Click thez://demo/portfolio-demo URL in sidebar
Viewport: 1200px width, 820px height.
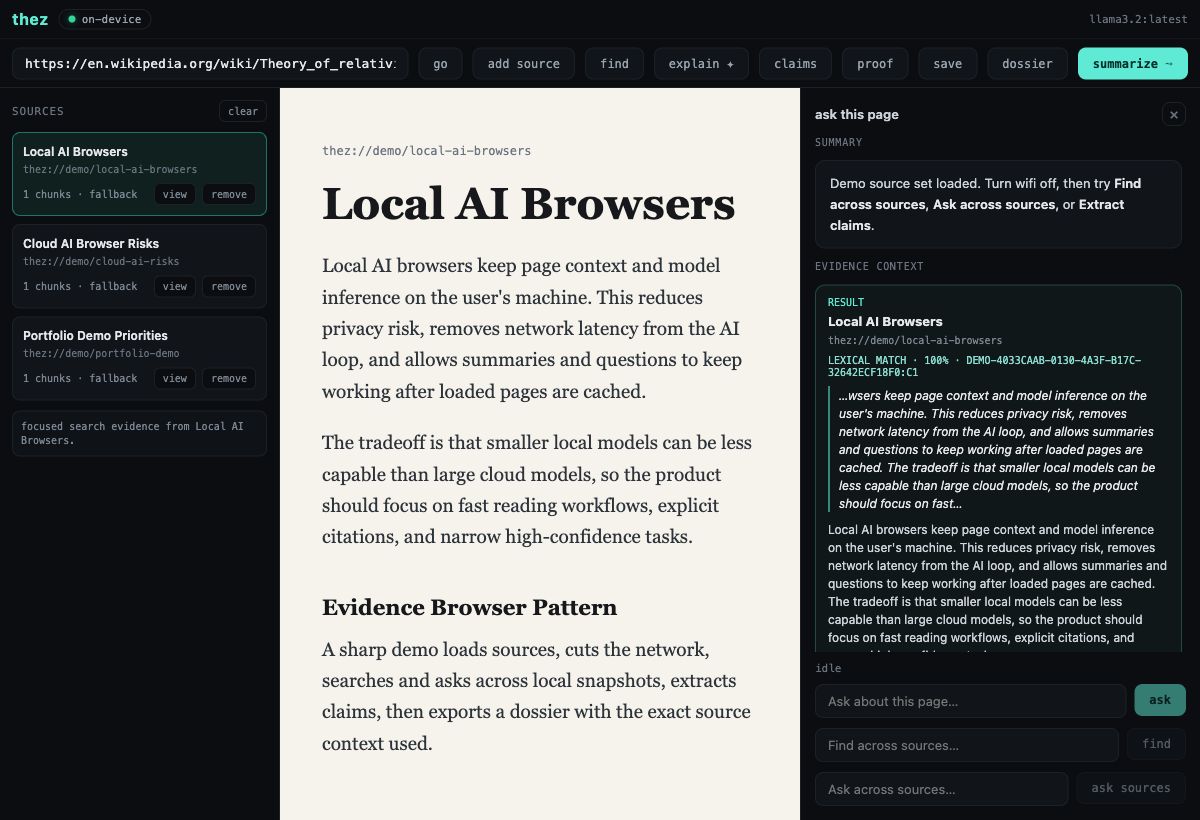[x=101, y=354]
